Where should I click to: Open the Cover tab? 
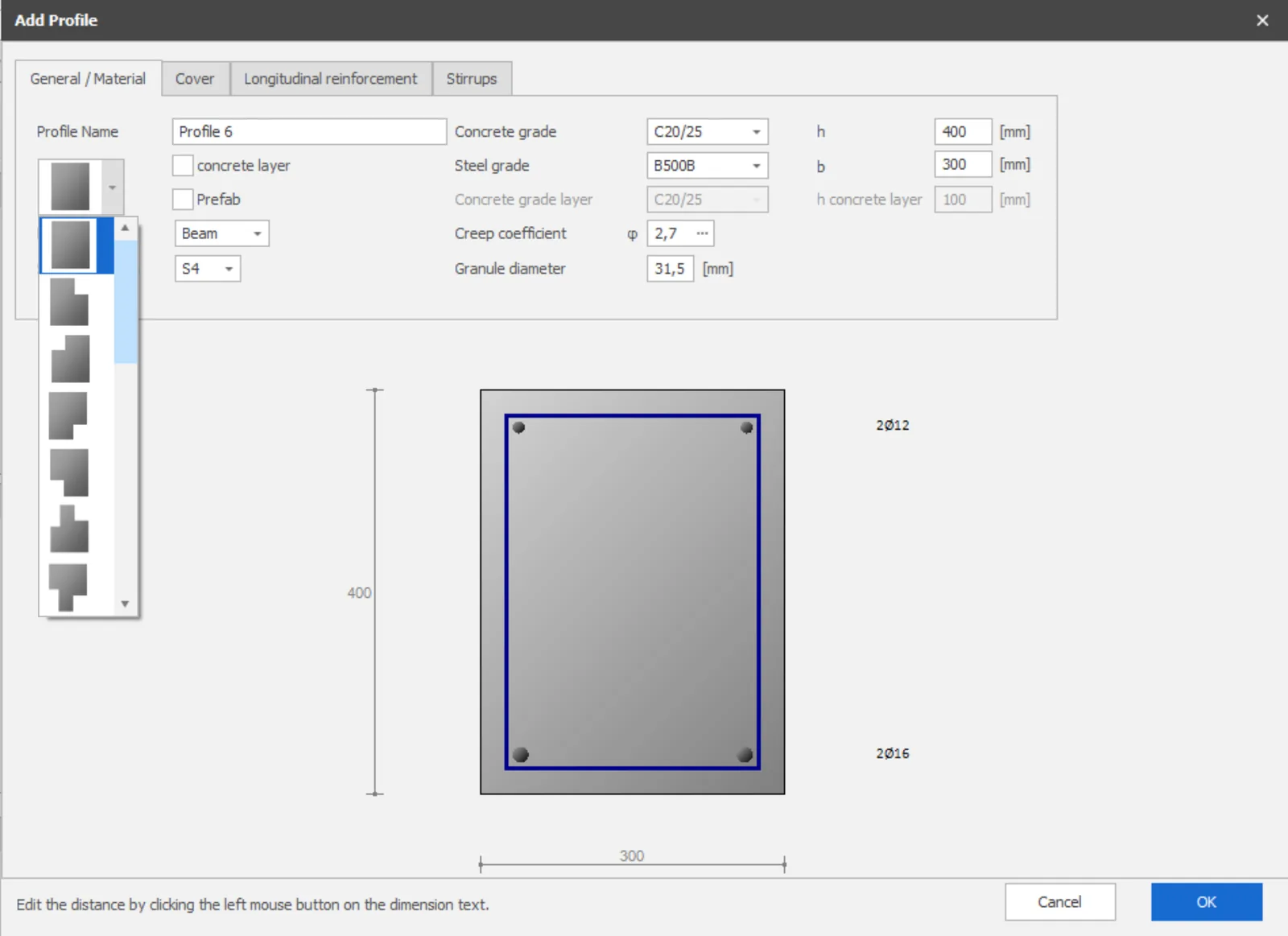pyautogui.click(x=195, y=79)
